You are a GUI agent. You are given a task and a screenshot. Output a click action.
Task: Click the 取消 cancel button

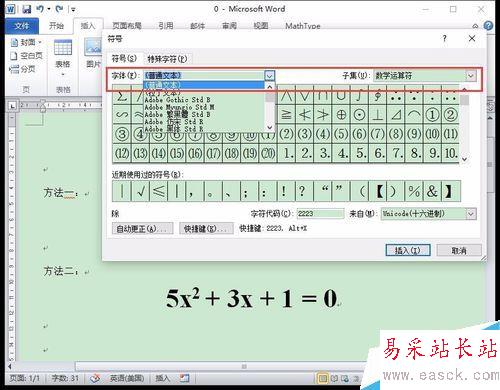pyautogui.click(x=459, y=250)
